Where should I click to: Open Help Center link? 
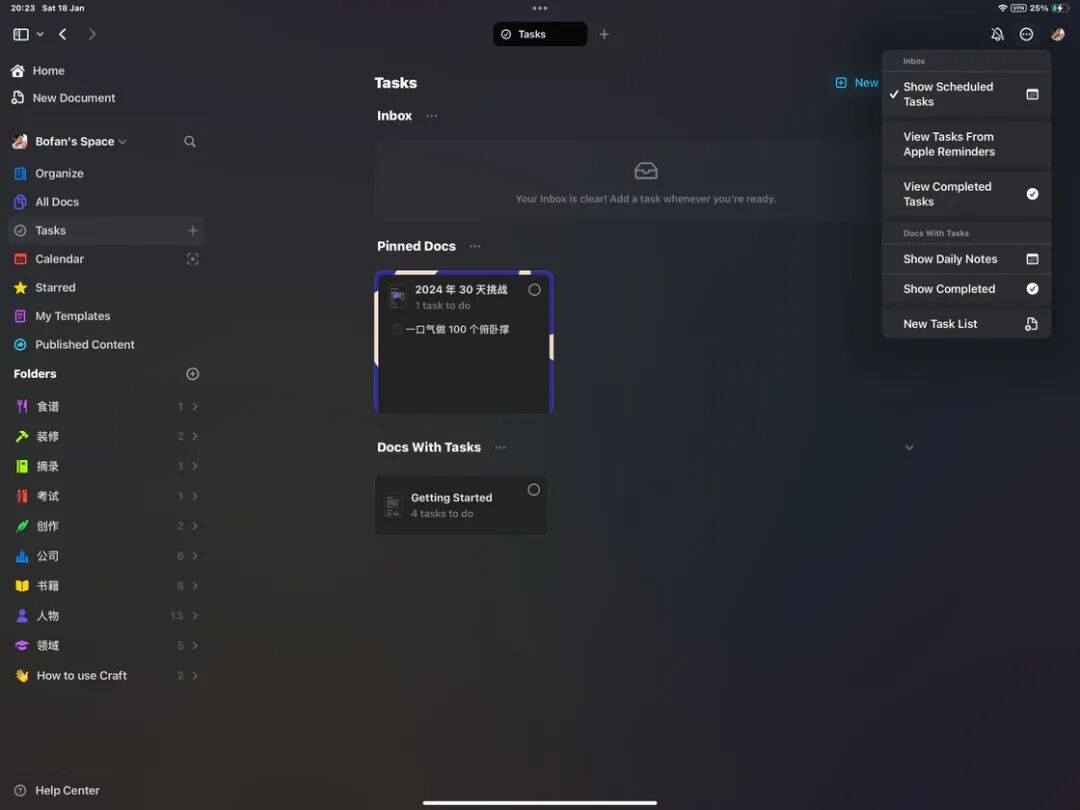click(67, 791)
